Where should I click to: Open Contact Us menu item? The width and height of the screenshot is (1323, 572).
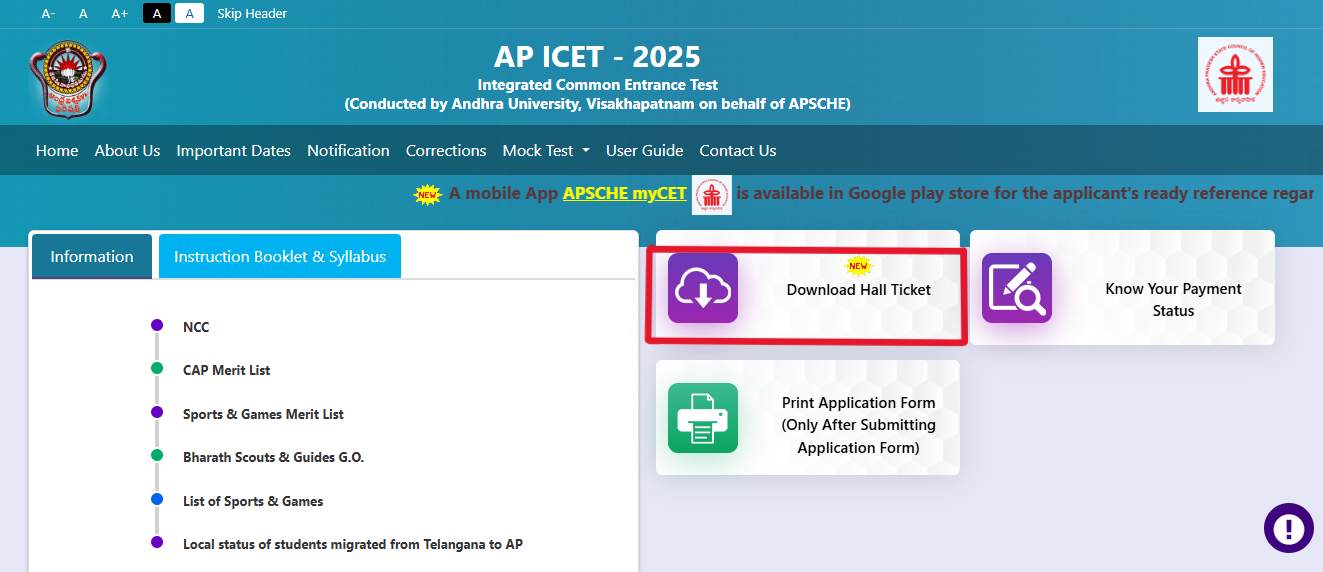tap(738, 150)
